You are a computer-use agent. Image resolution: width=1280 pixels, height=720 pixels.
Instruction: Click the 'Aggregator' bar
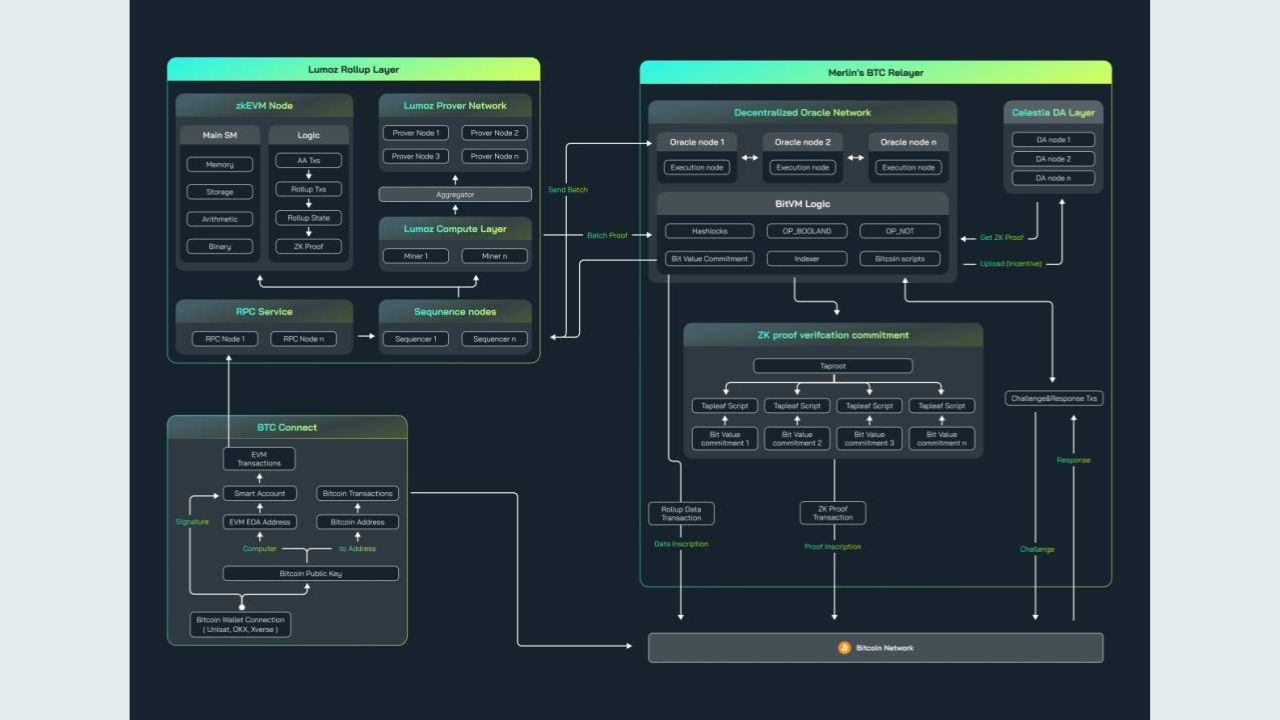point(455,194)
